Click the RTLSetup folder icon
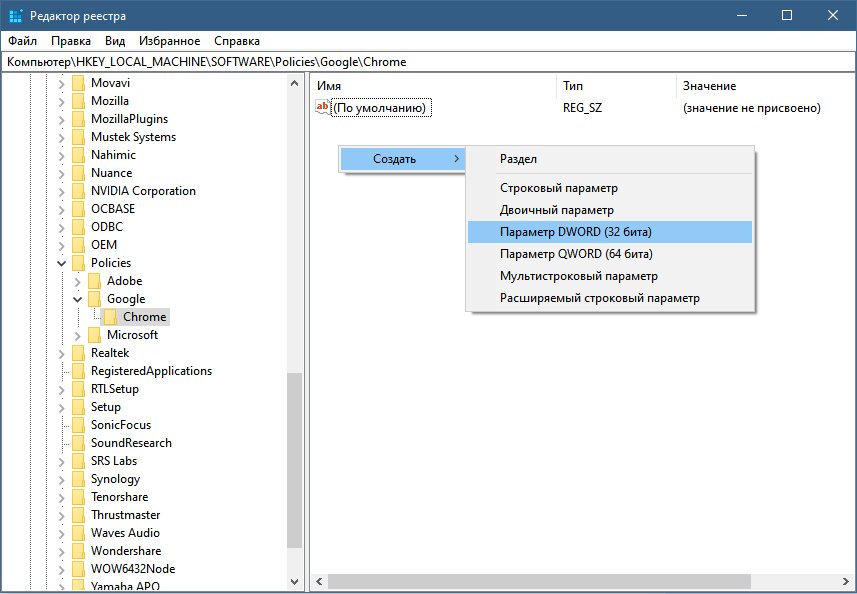 coord(79,390)
